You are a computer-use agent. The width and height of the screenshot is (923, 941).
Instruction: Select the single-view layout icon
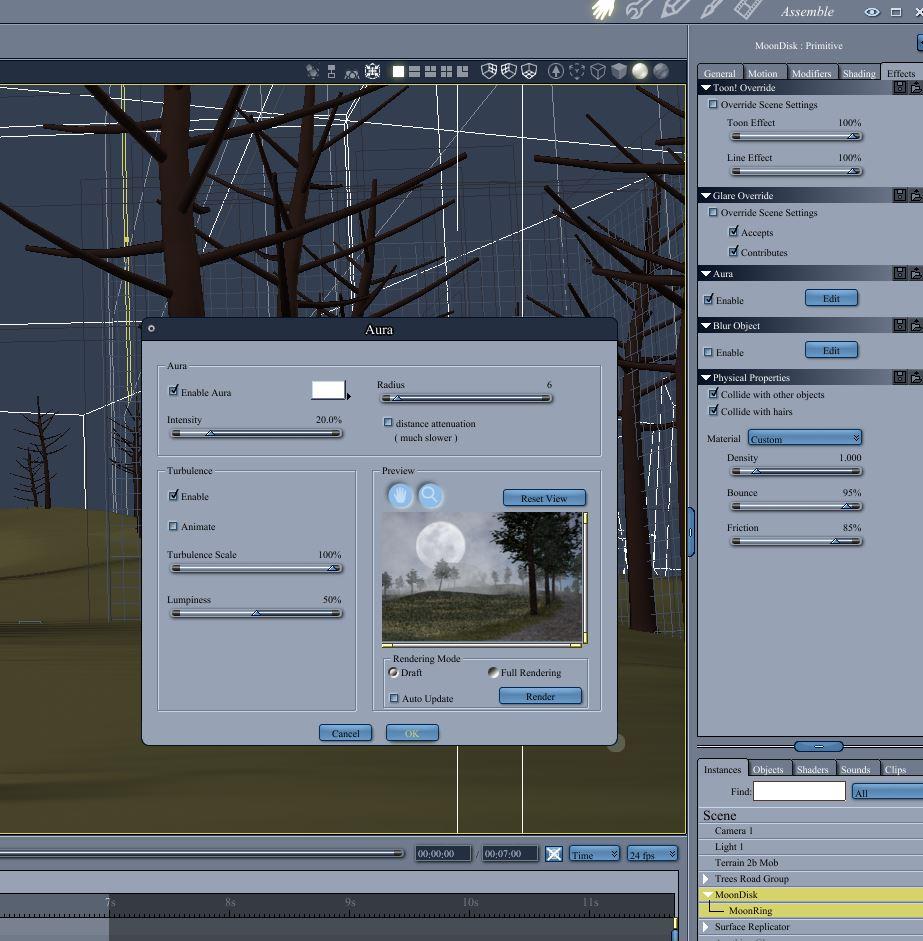[398, 71]
